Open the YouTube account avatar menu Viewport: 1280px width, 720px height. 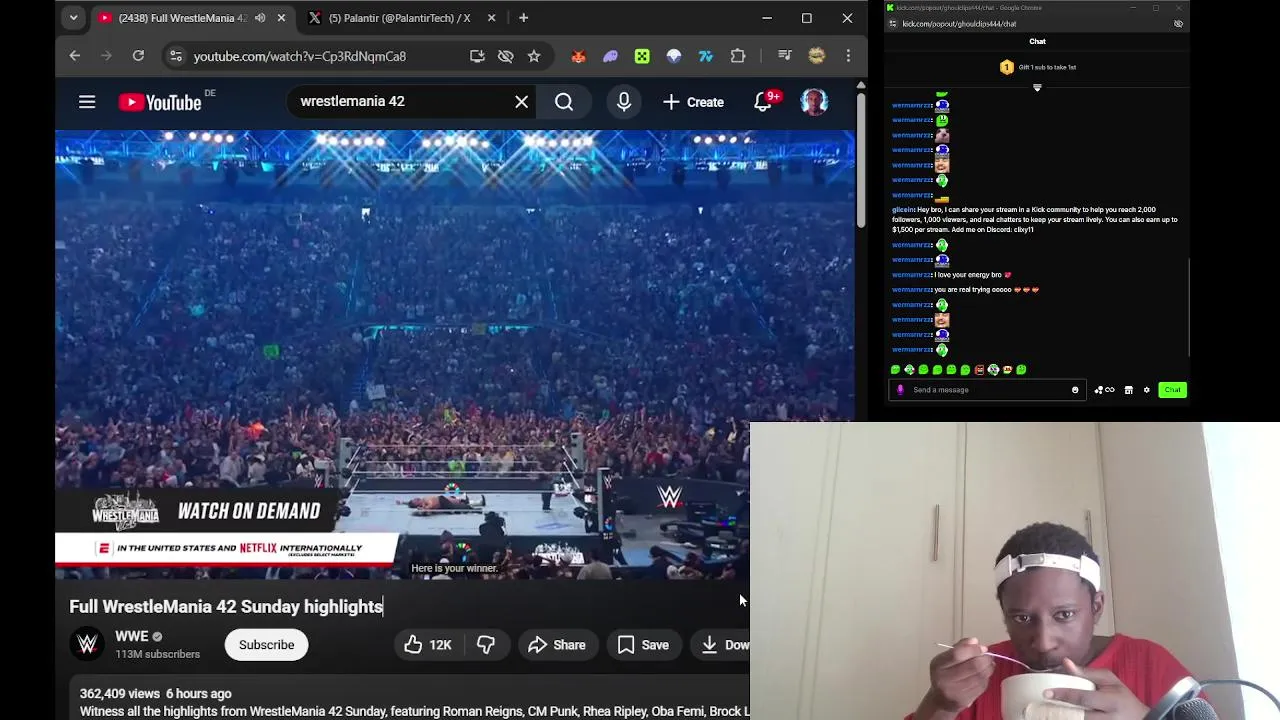(x=814, y=102)
